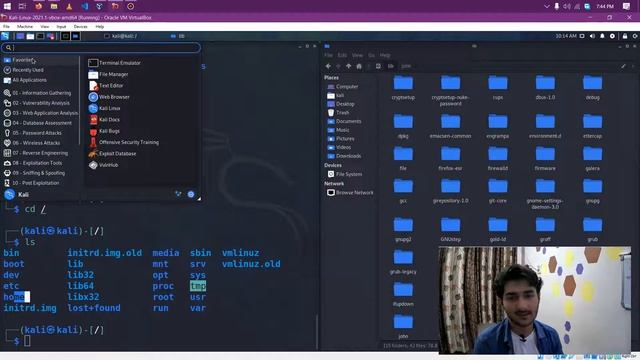The width and height of the screenshot is (640, 360).
Task: Select the cryptsetup folder
Action: (403, 88)
